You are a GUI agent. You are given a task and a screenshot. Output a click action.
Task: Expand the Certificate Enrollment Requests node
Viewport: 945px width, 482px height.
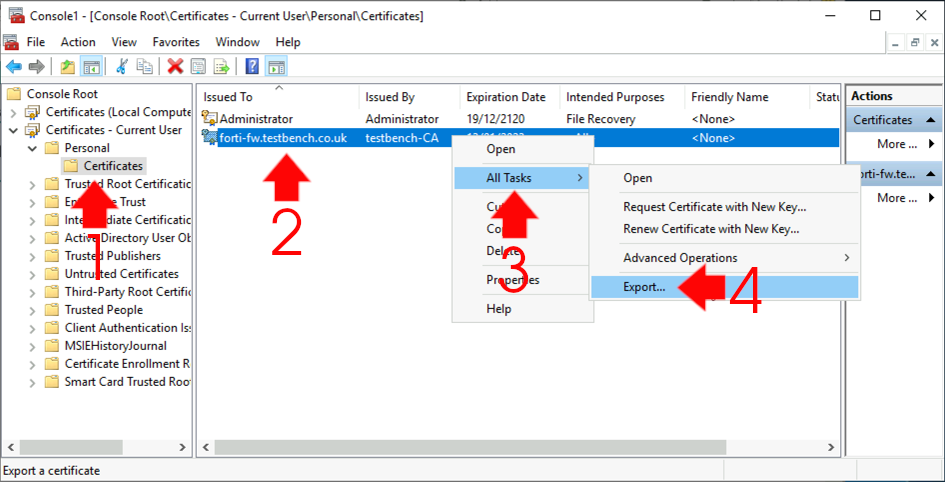(33, 364)
